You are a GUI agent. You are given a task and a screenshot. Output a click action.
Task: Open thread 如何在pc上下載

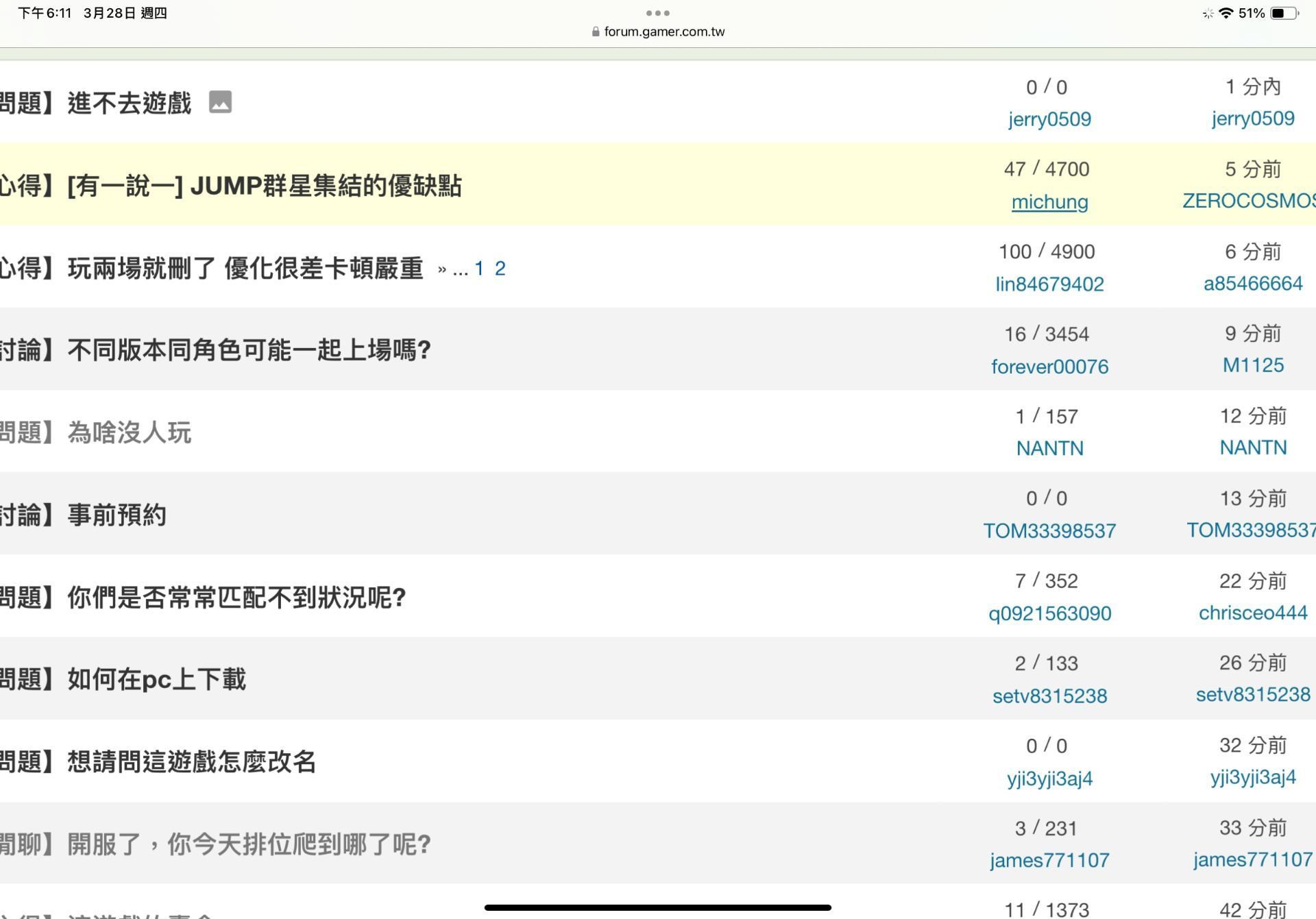156,679
